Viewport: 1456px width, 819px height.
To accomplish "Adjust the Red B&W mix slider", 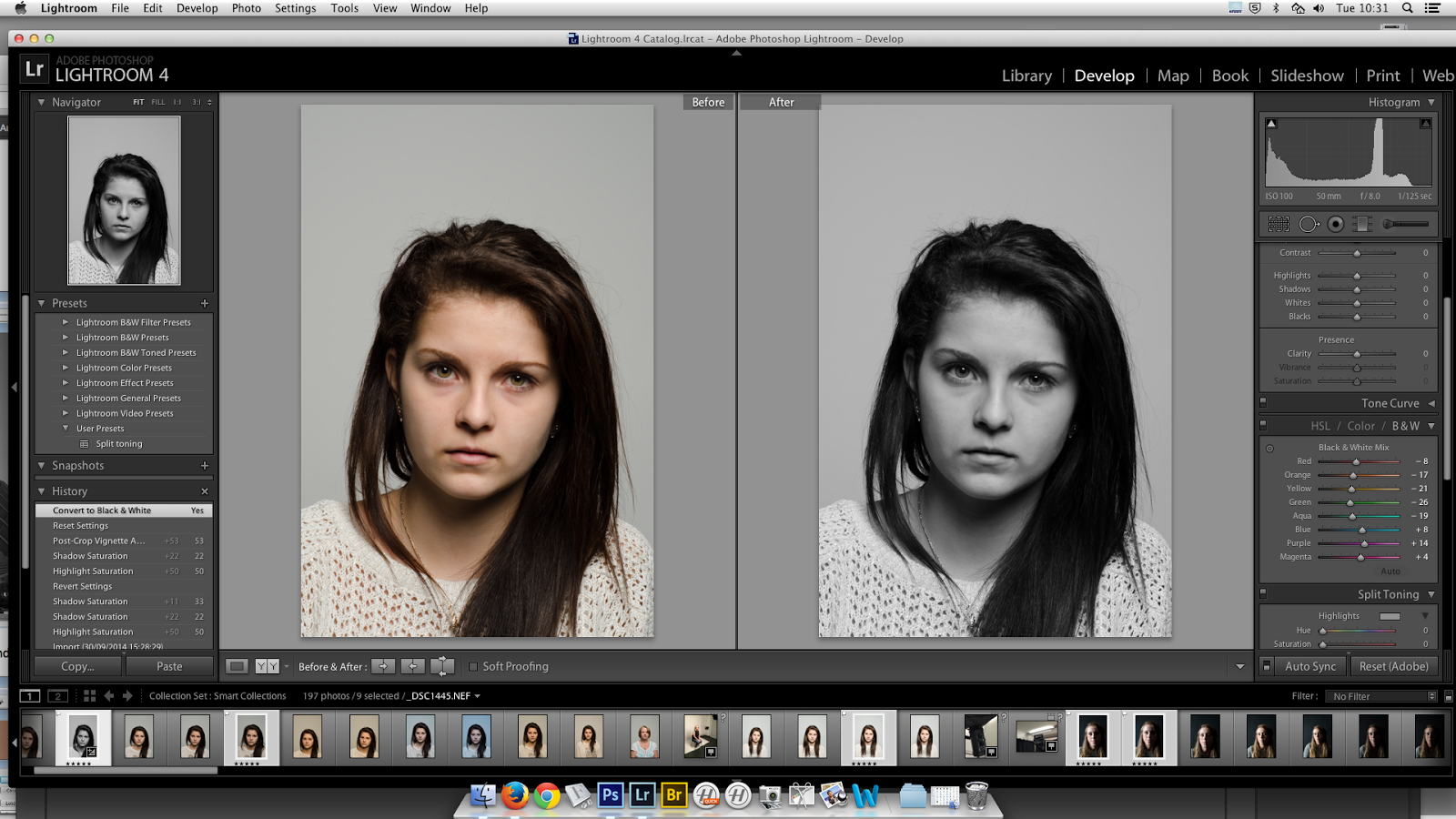I will point(1356,461).
